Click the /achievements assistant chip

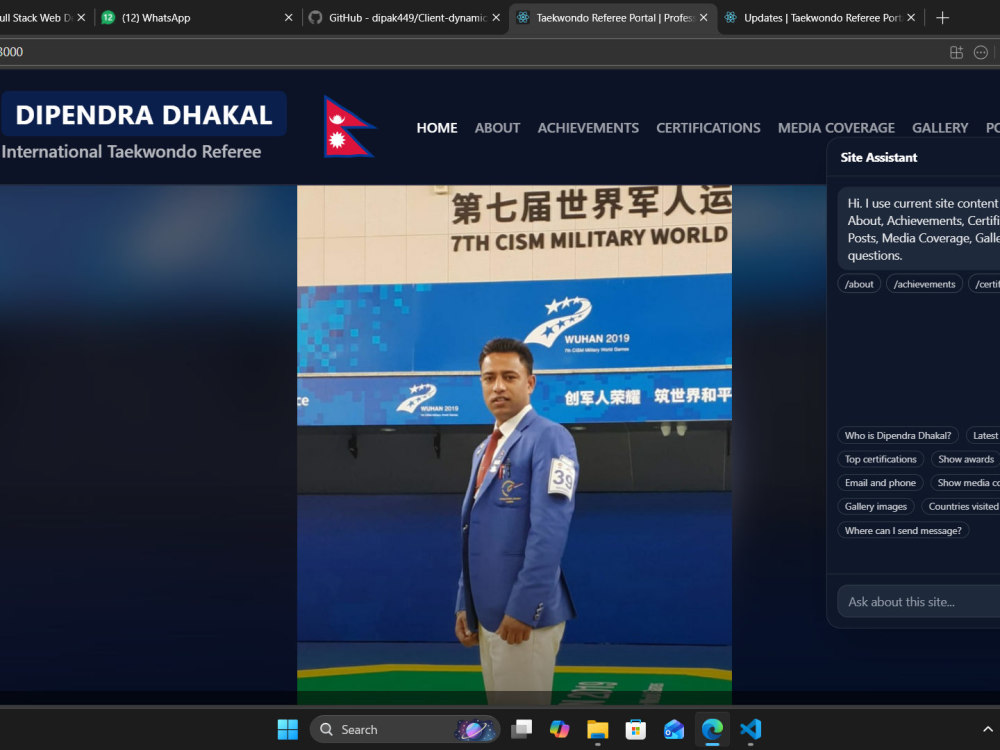point(924,284)
